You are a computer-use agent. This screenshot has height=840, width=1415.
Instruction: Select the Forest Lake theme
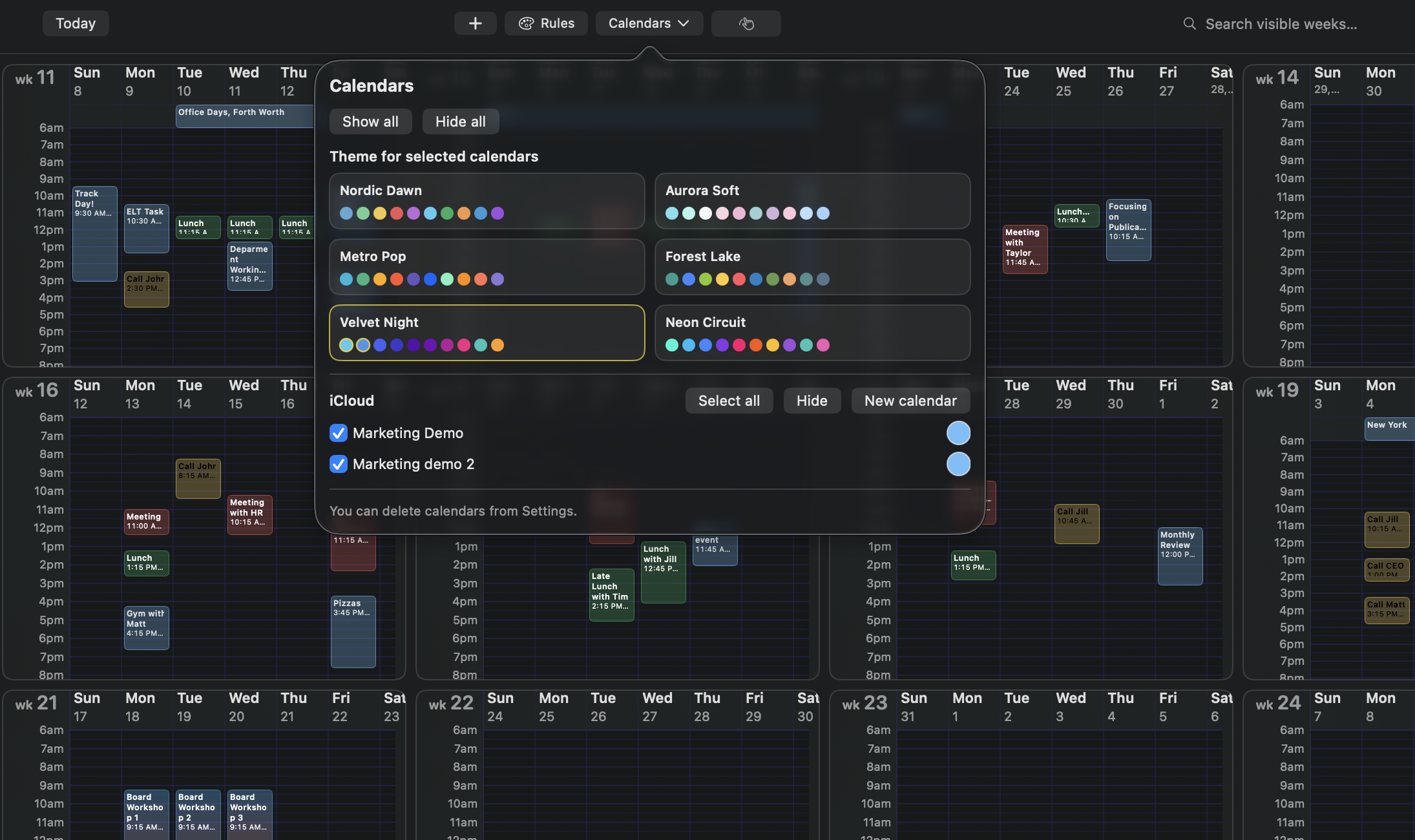(x=811, y=267)
